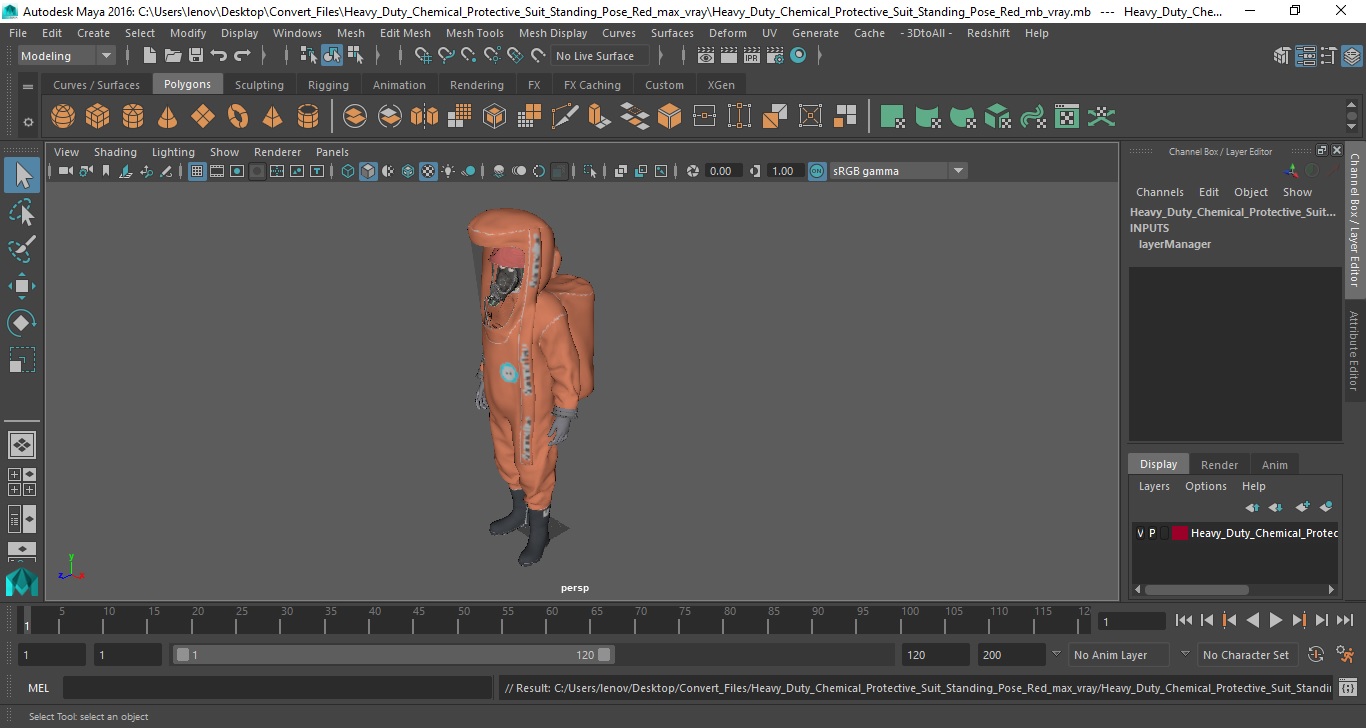Click the MEL command input field
The width and height of the screenshot is (1366, 728).
point(277,688)
